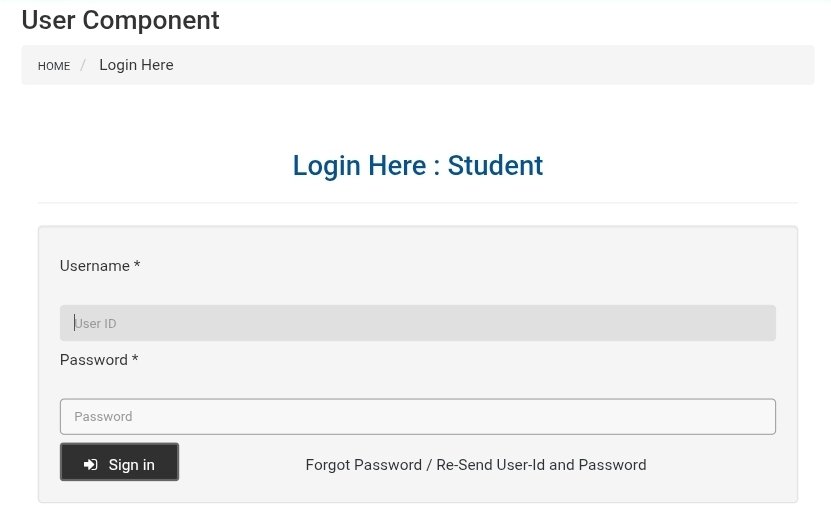Screen dimensions: 831x515
Task: Click the asterisk beside Username
Action: pyautogui.click(x=137, y=266)
